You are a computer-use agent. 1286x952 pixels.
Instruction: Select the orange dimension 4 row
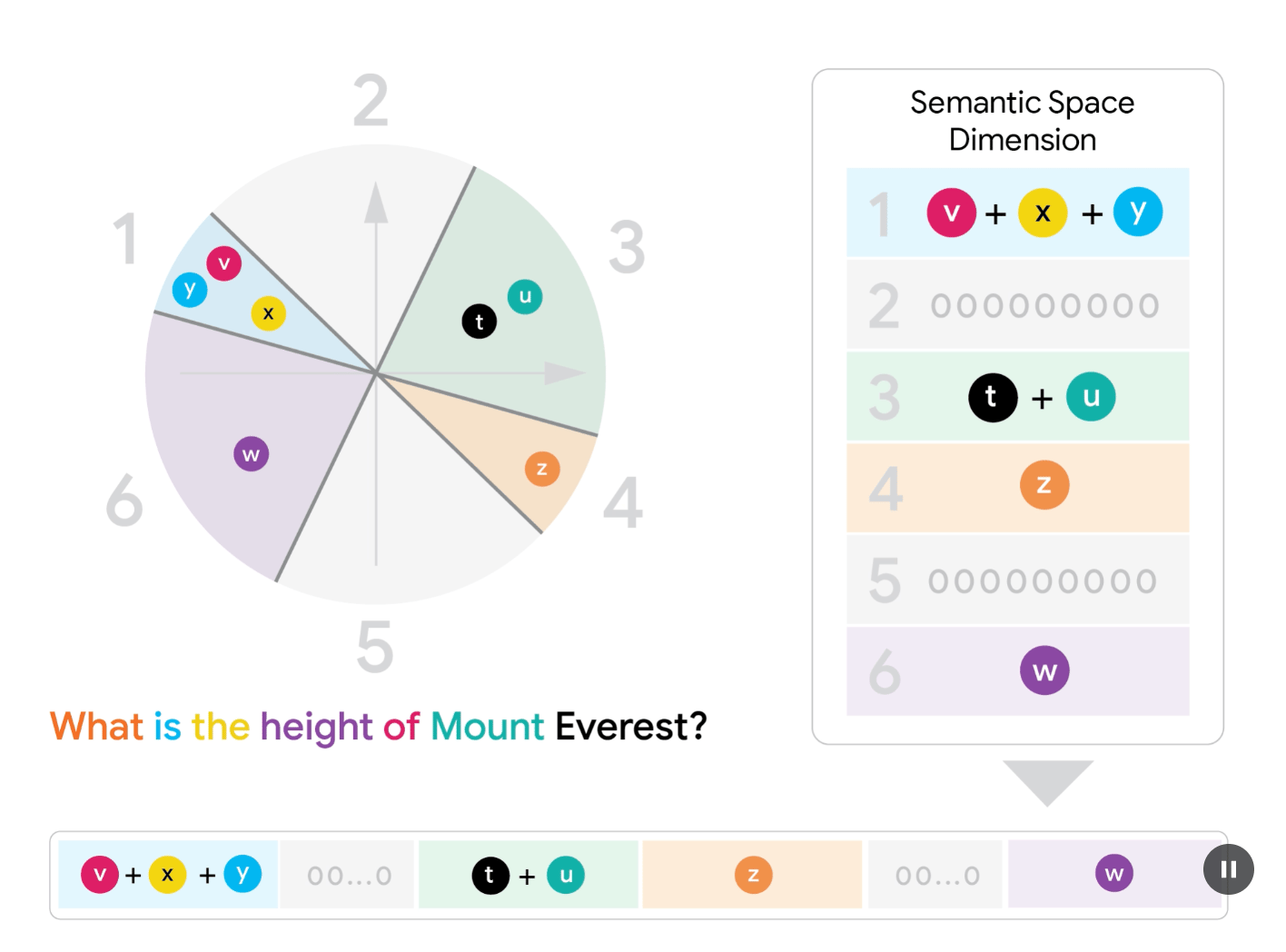[1017, 488]
